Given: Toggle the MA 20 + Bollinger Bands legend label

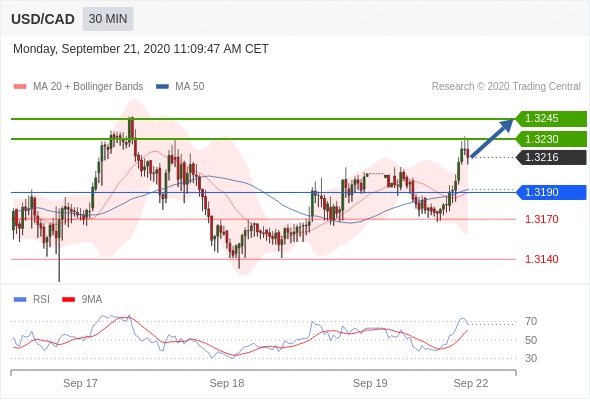Looking at the screenshot, I should (x=88, y=87).
